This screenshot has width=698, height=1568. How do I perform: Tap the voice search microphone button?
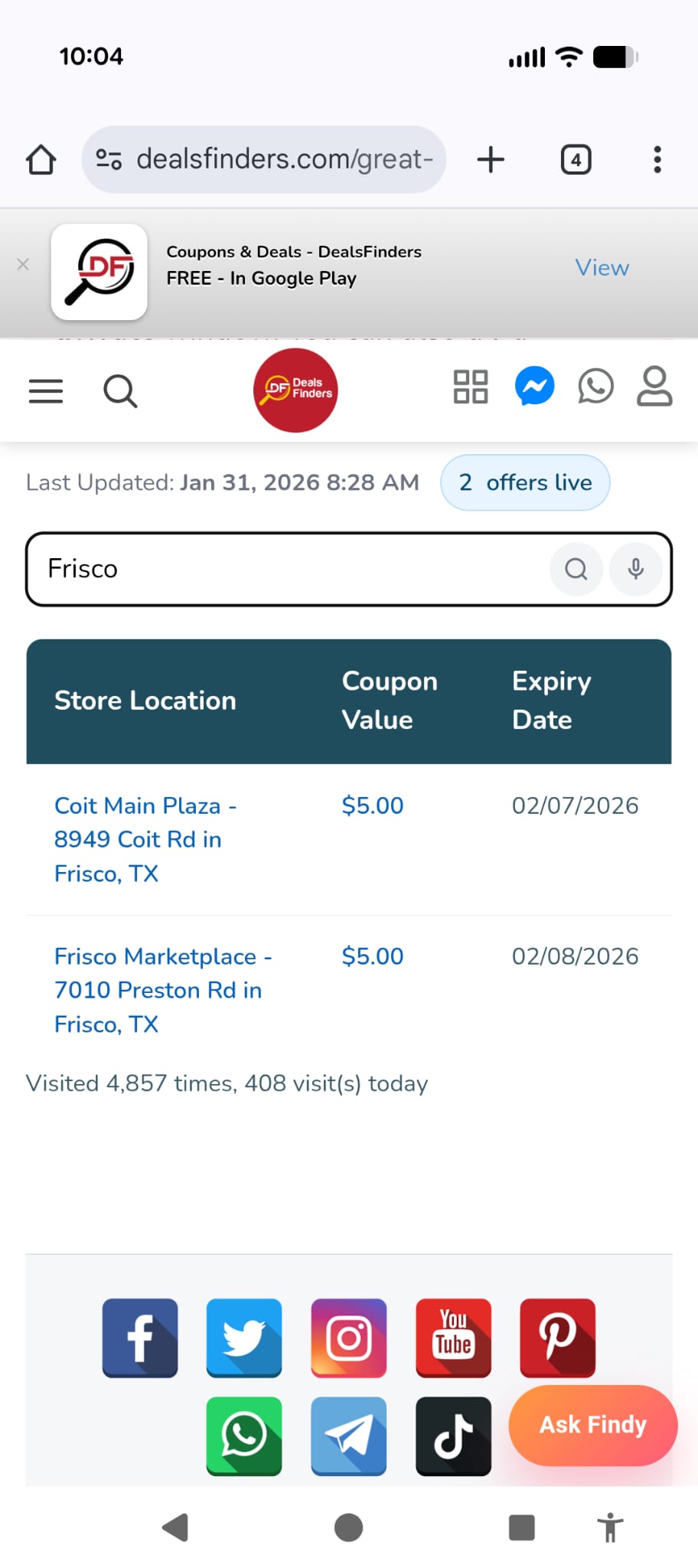click(635, 569)
